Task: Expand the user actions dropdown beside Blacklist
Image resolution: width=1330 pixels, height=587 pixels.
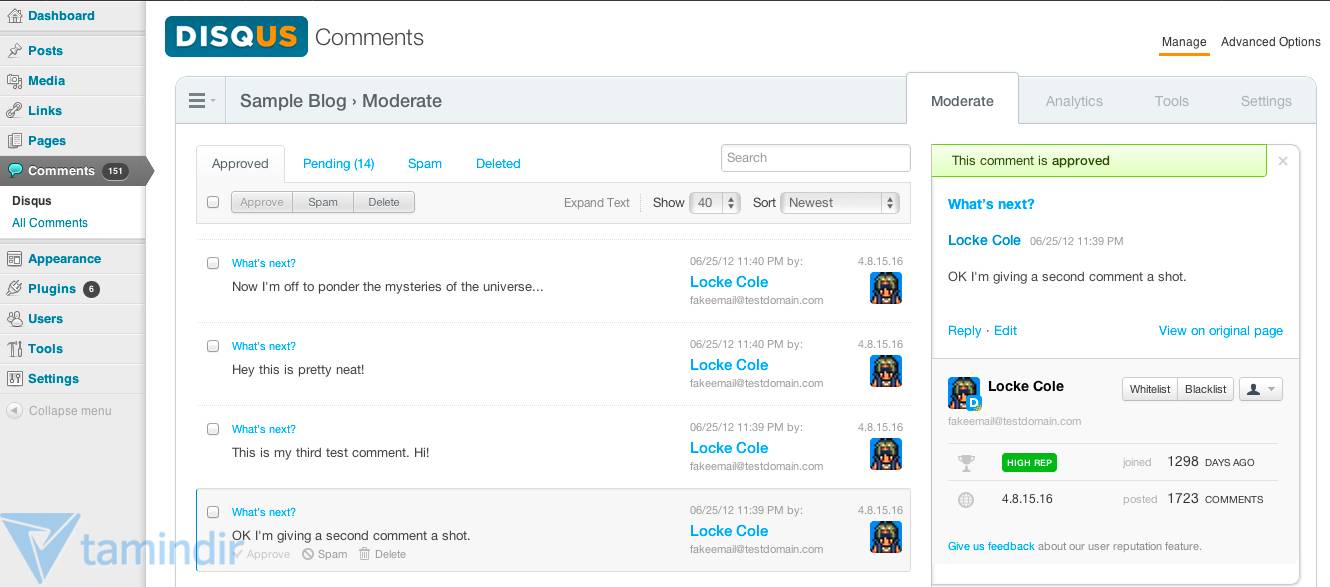Action: point(1261,389)
